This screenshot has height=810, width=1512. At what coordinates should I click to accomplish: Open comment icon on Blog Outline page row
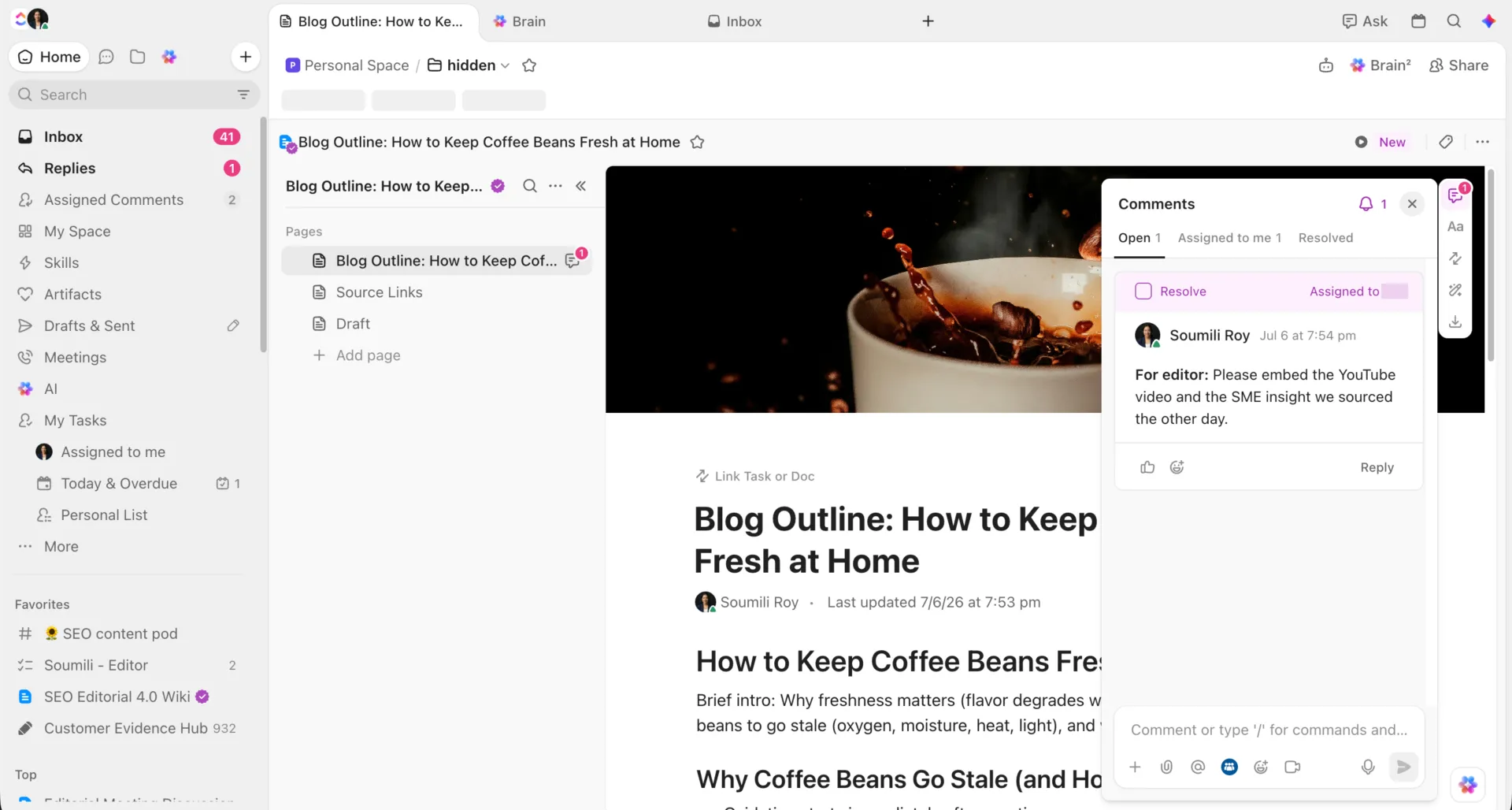pos(573,261)
